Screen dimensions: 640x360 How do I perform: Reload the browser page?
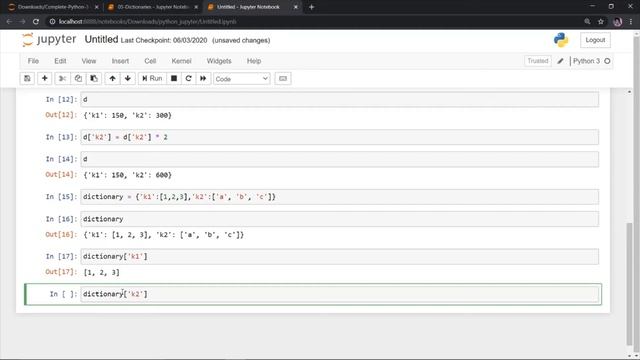tap(36, 22)
